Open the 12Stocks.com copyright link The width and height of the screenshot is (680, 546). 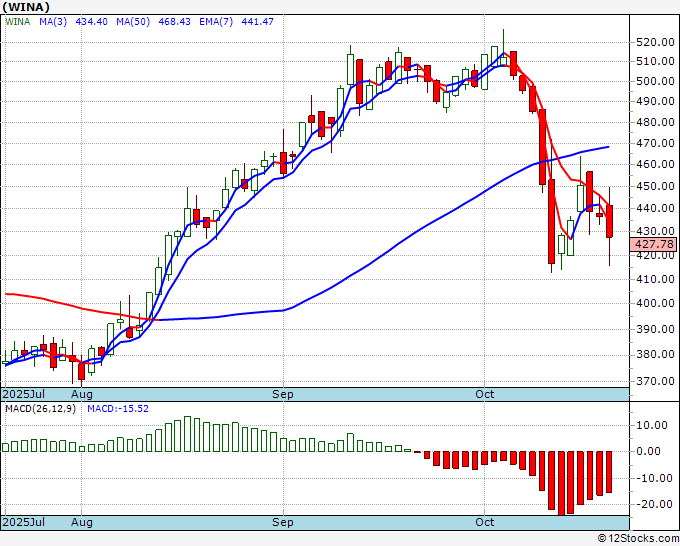pos(638,538)
